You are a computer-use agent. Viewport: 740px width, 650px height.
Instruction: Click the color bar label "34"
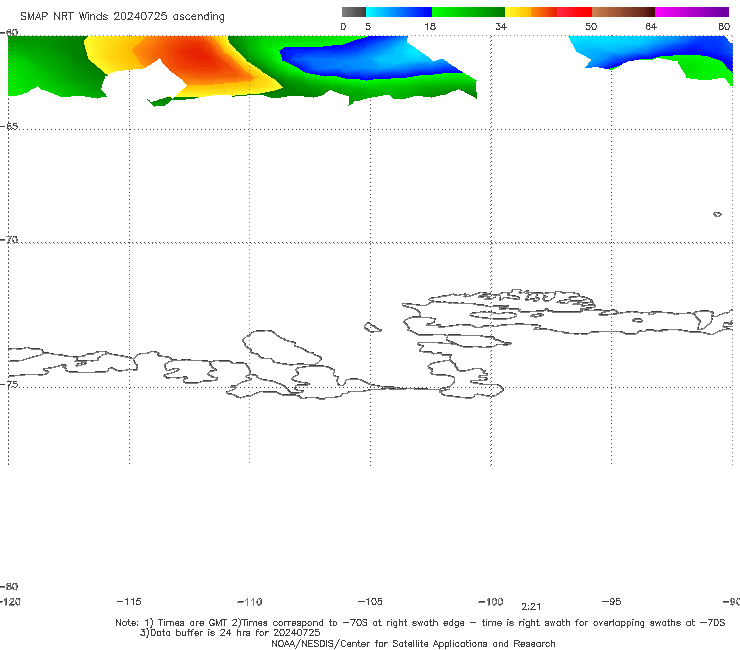pos(501,27)
